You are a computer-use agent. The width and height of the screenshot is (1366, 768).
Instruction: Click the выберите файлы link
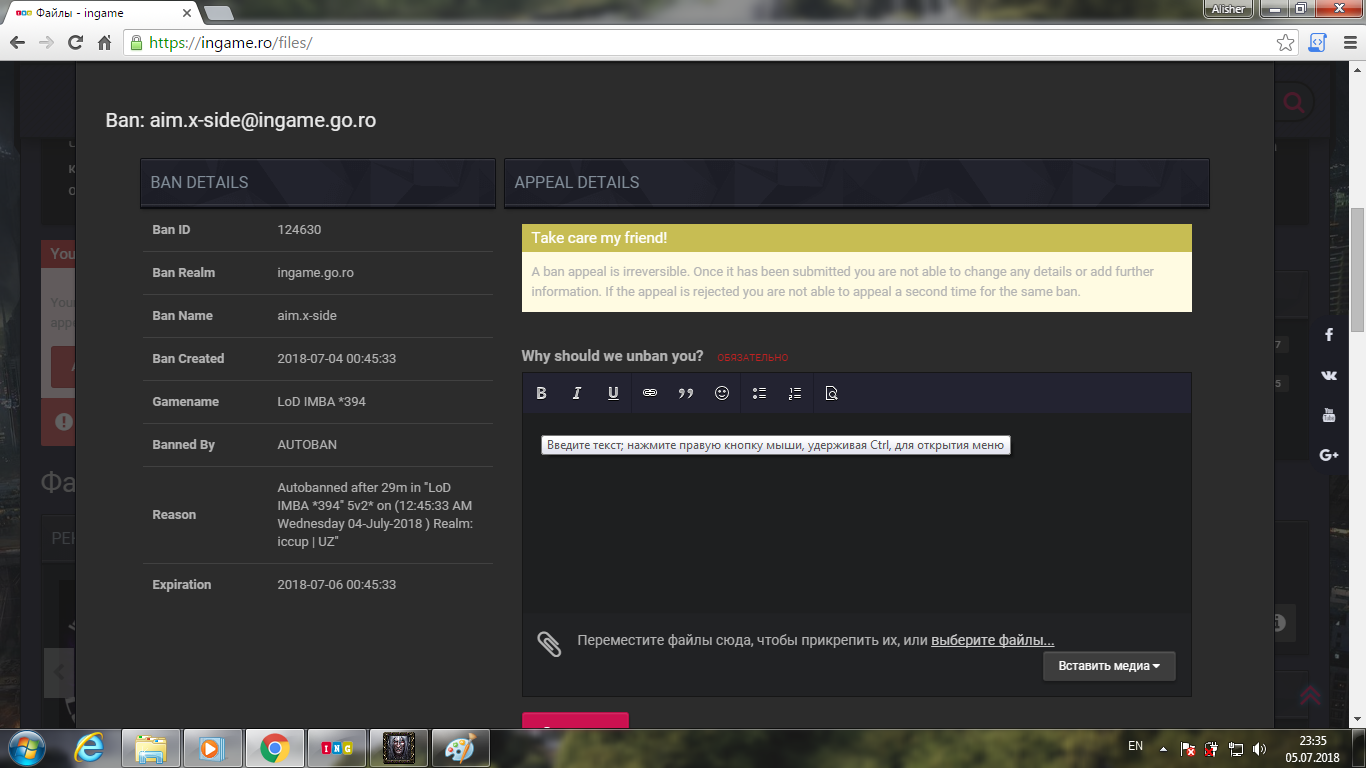(992, 640)
